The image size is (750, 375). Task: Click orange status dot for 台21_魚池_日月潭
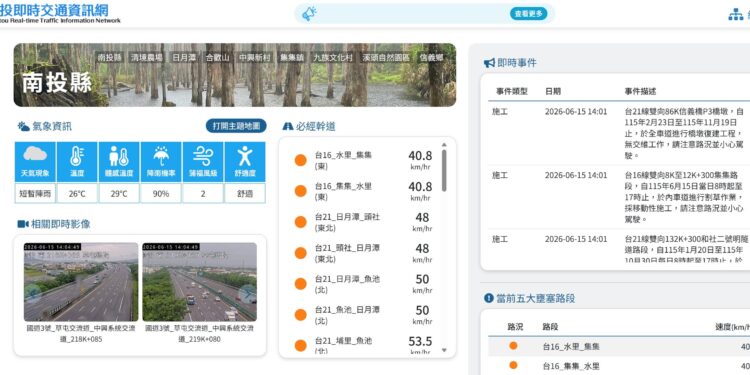[x=300, y=315]
